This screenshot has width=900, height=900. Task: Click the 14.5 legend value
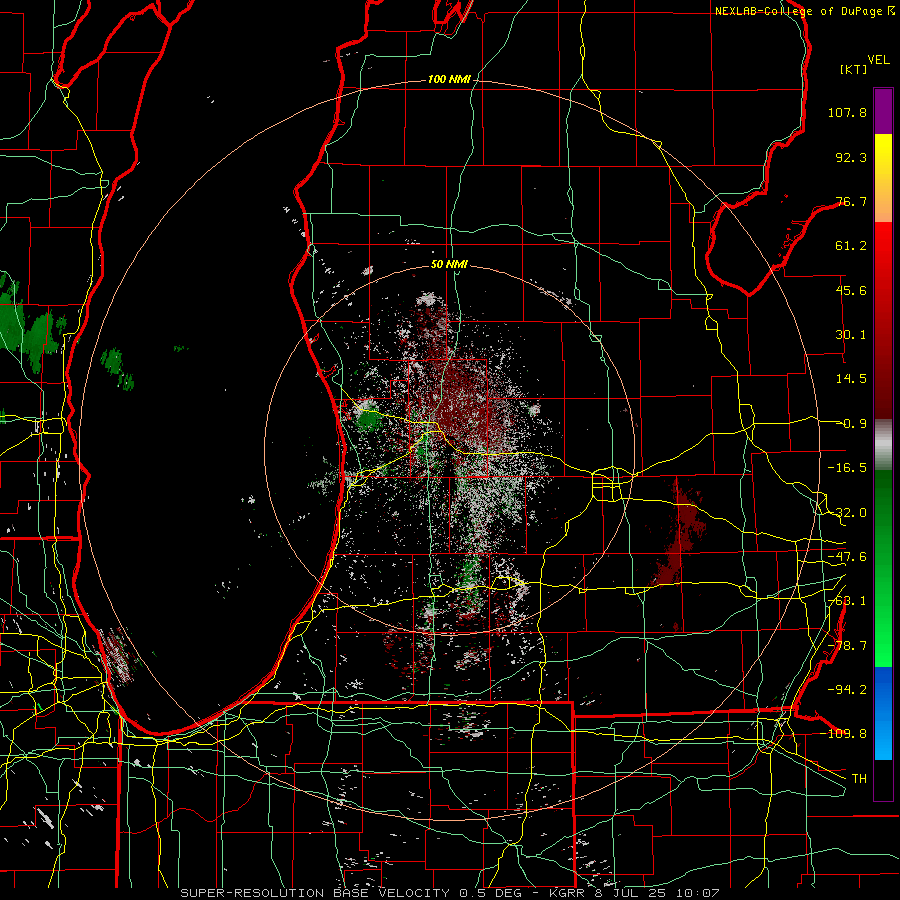[x=851, y=379]
